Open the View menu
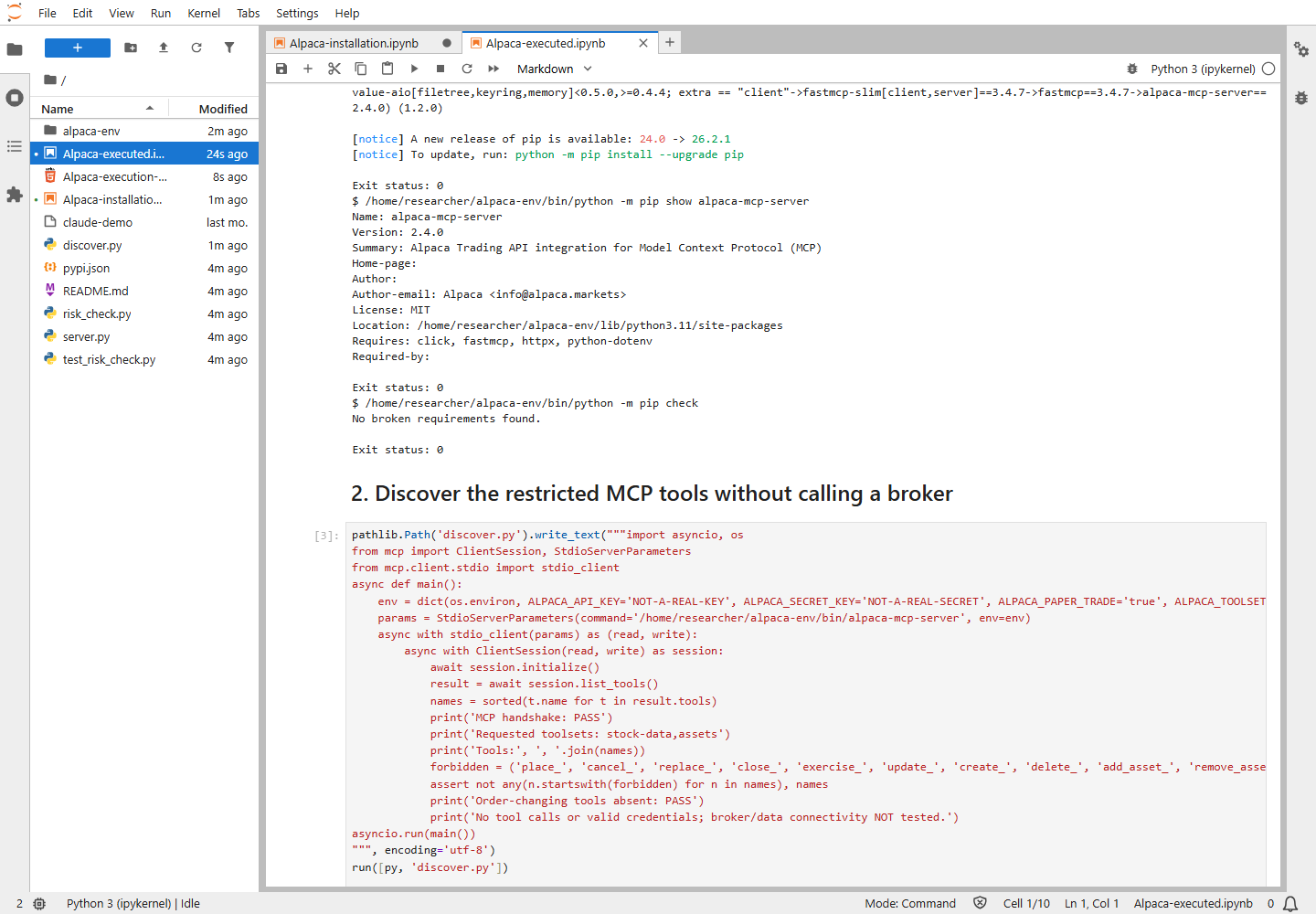This screenshot has height=914, width=1316. (x=122, y=13)
